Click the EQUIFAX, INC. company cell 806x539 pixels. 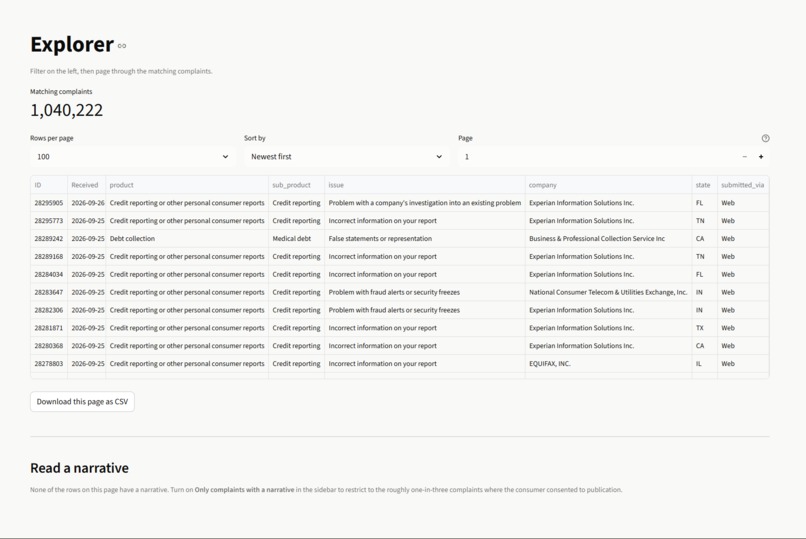609,364
